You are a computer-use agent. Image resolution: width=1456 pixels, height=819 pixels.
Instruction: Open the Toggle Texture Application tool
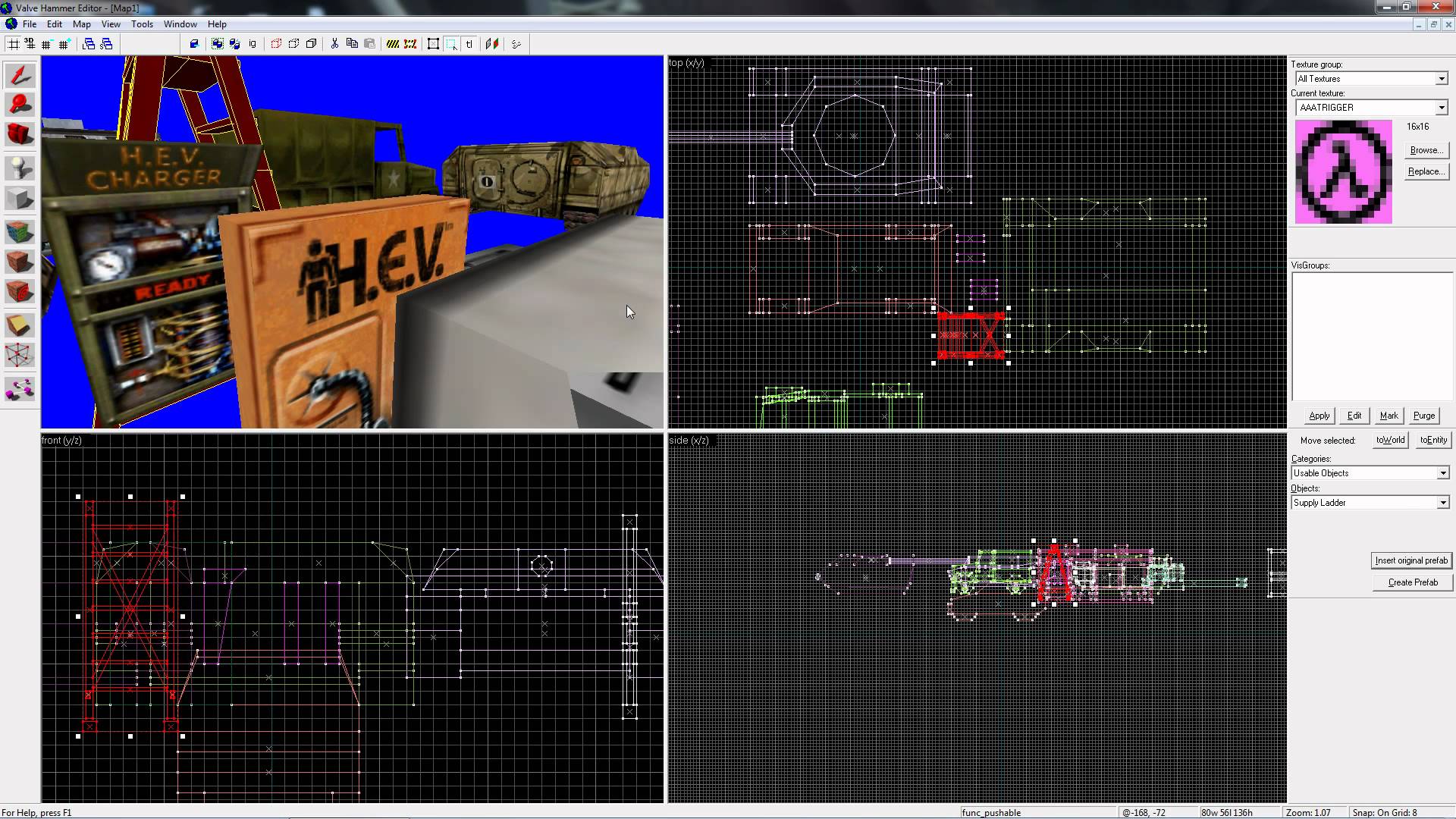tap(20, 231)
